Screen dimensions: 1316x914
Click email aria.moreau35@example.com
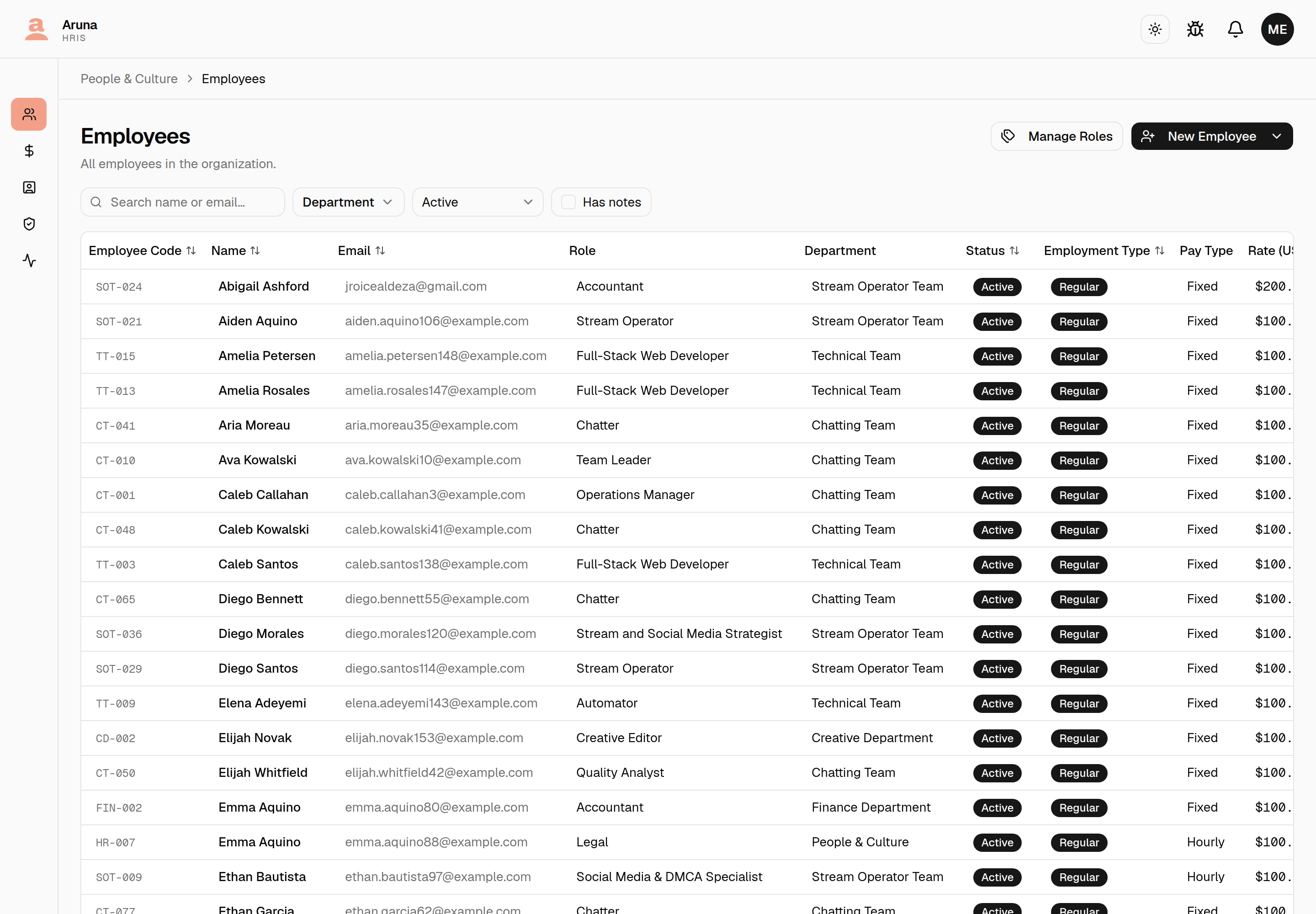pyautogui.click(x=431, y=425)
